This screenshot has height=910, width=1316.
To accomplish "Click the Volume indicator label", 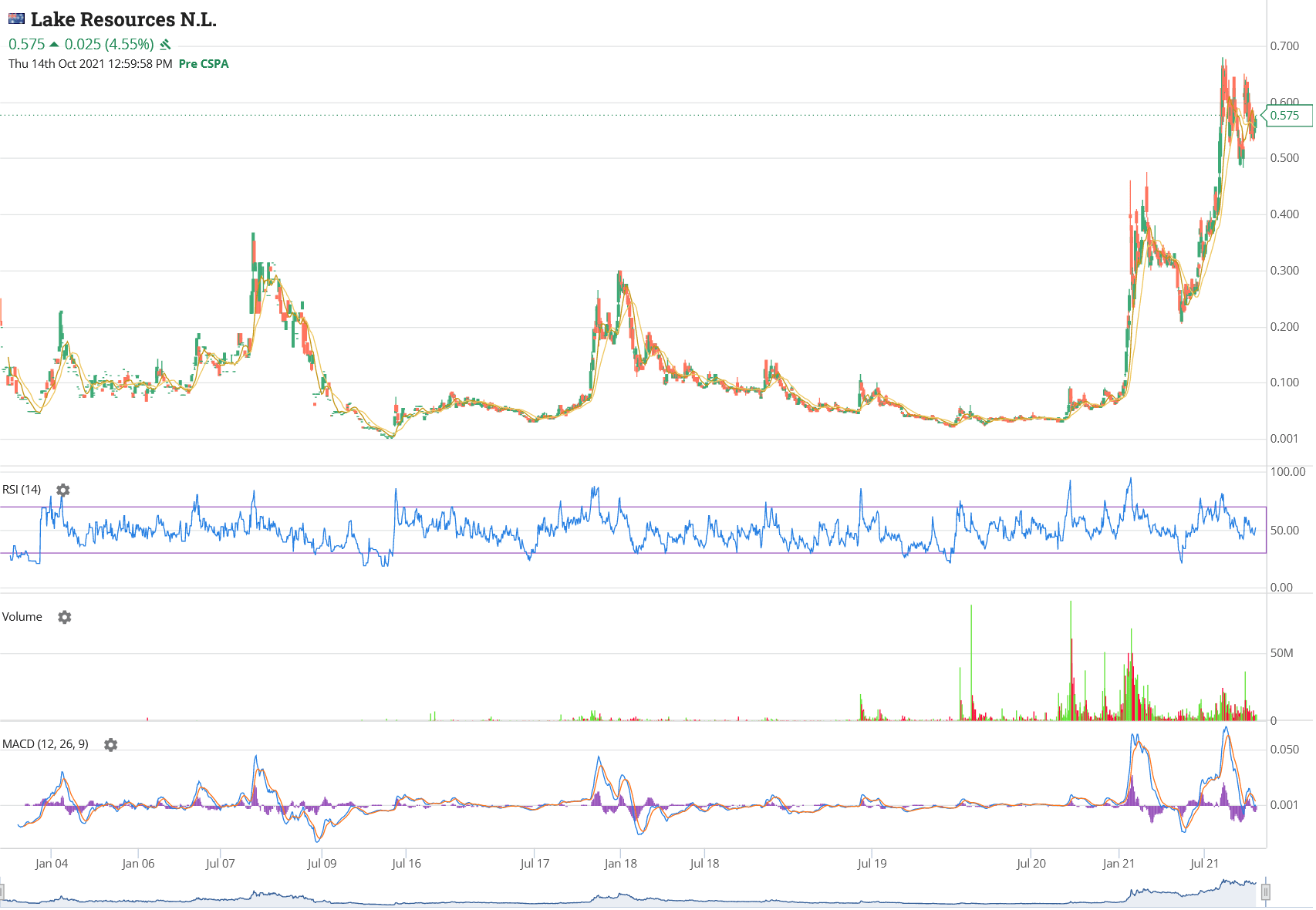I will click(x=22, y=617).
